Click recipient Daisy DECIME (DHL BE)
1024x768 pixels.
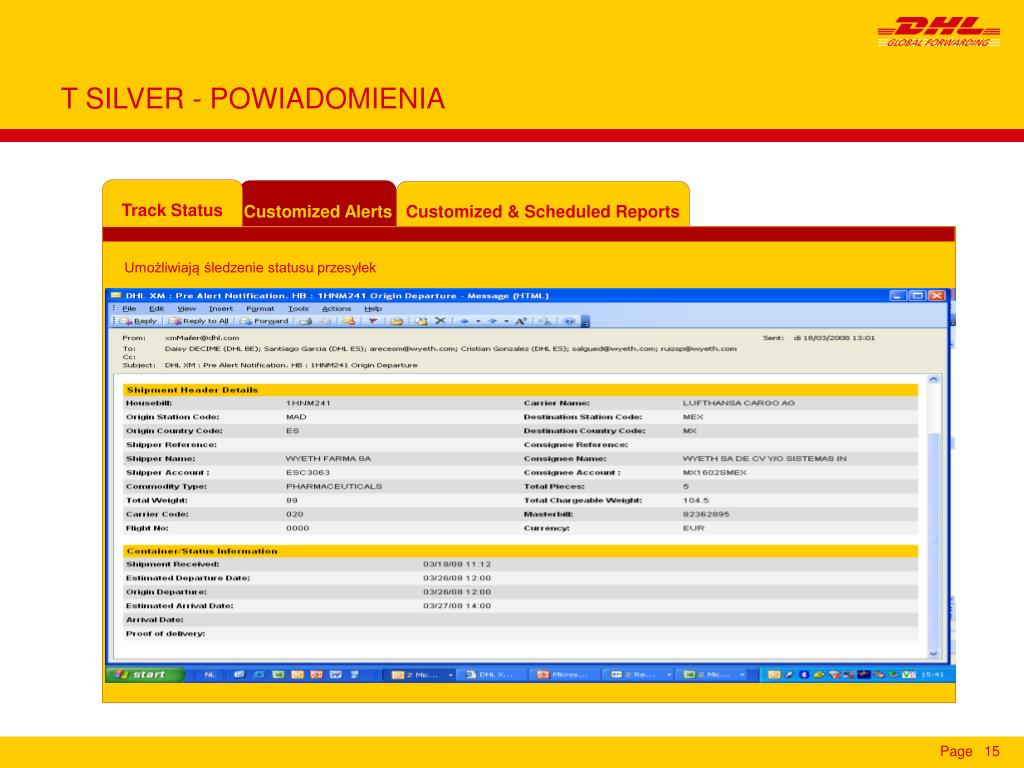pyautogui.click(x=212, y=349)
